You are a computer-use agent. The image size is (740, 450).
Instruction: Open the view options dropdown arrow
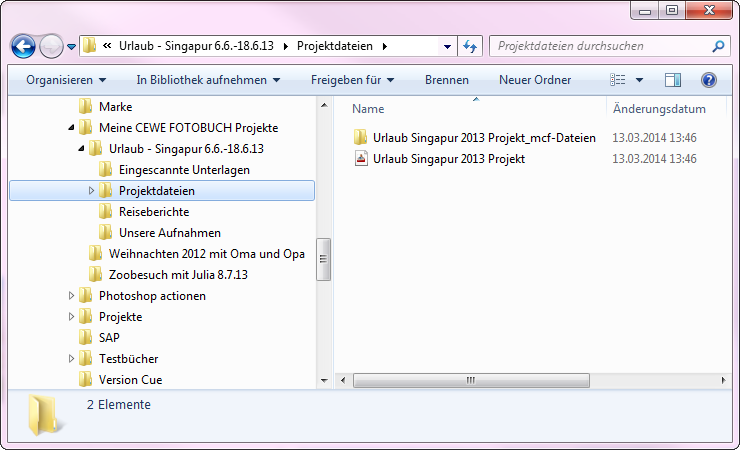(639, 80)
